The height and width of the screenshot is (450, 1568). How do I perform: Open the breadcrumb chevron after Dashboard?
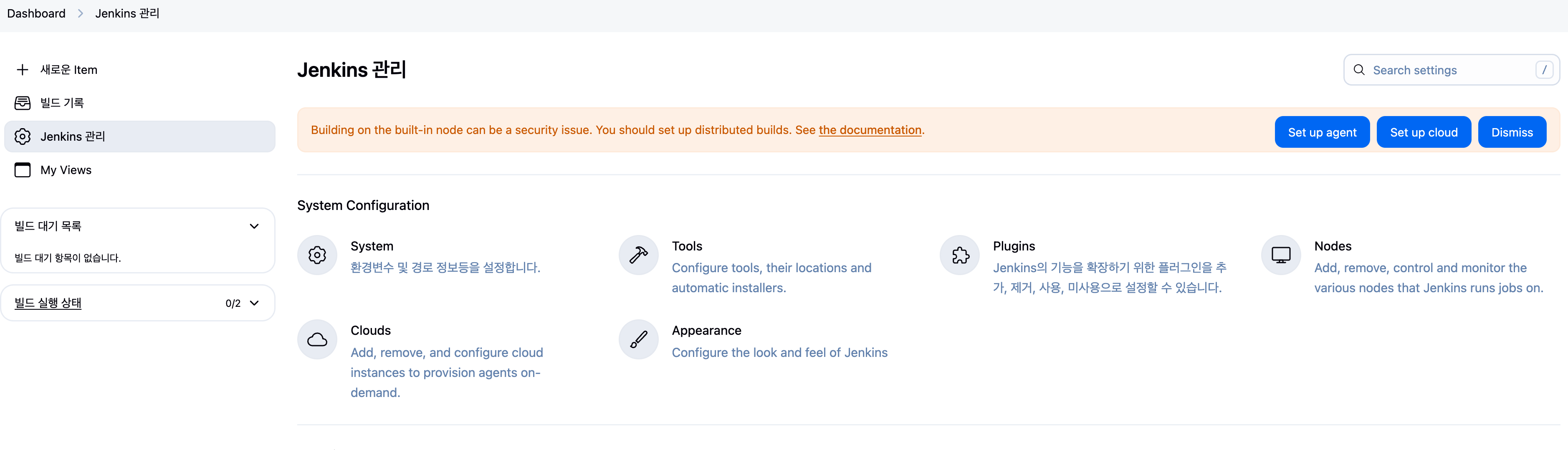pos(80,13)
